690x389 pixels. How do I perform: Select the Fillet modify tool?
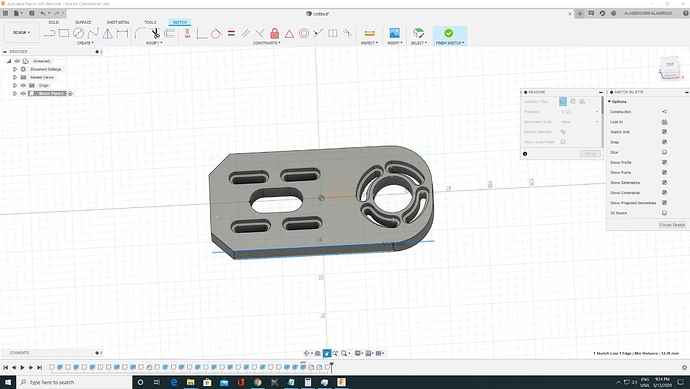[140, 33]
